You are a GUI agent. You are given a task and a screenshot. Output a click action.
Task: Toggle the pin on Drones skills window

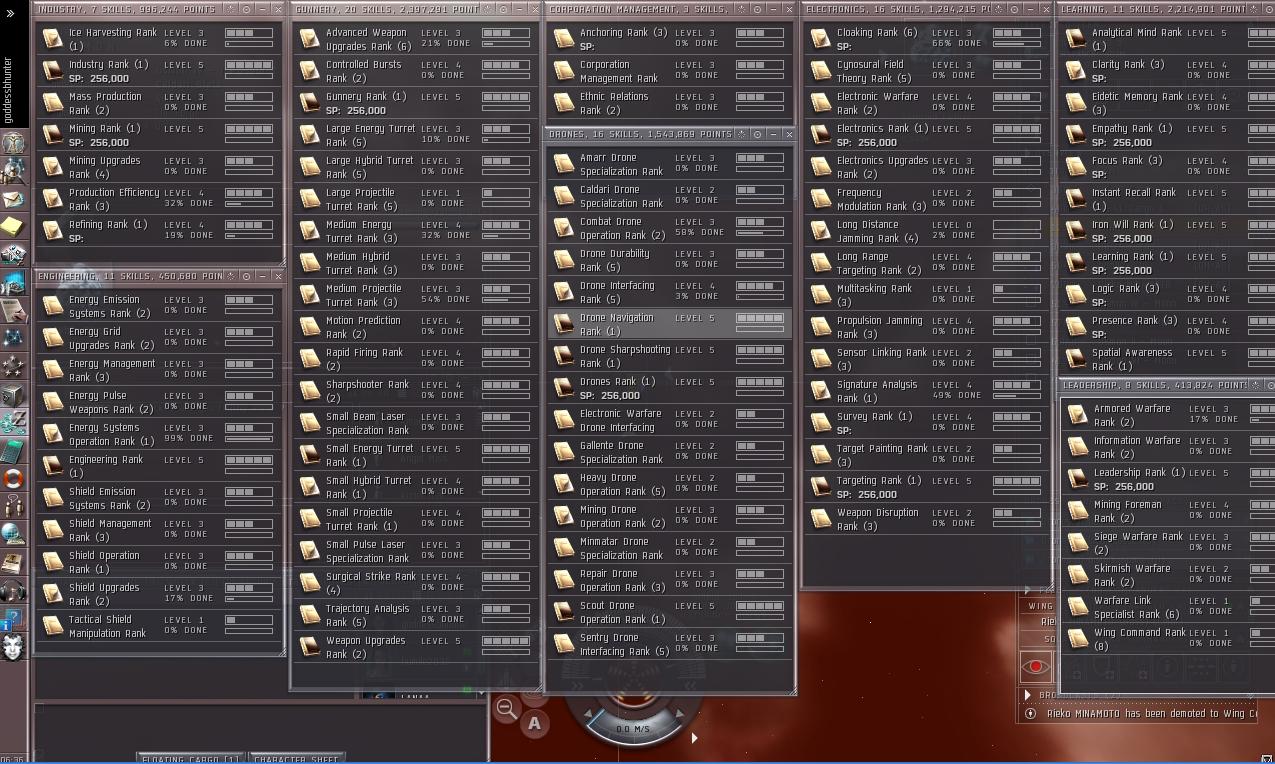741,134
